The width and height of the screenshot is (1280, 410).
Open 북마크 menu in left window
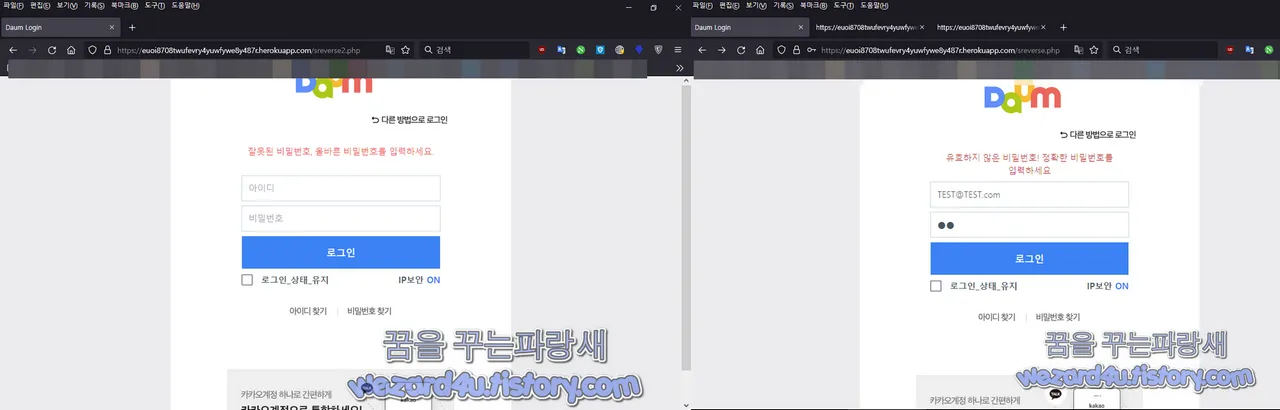tap(124, 6)
